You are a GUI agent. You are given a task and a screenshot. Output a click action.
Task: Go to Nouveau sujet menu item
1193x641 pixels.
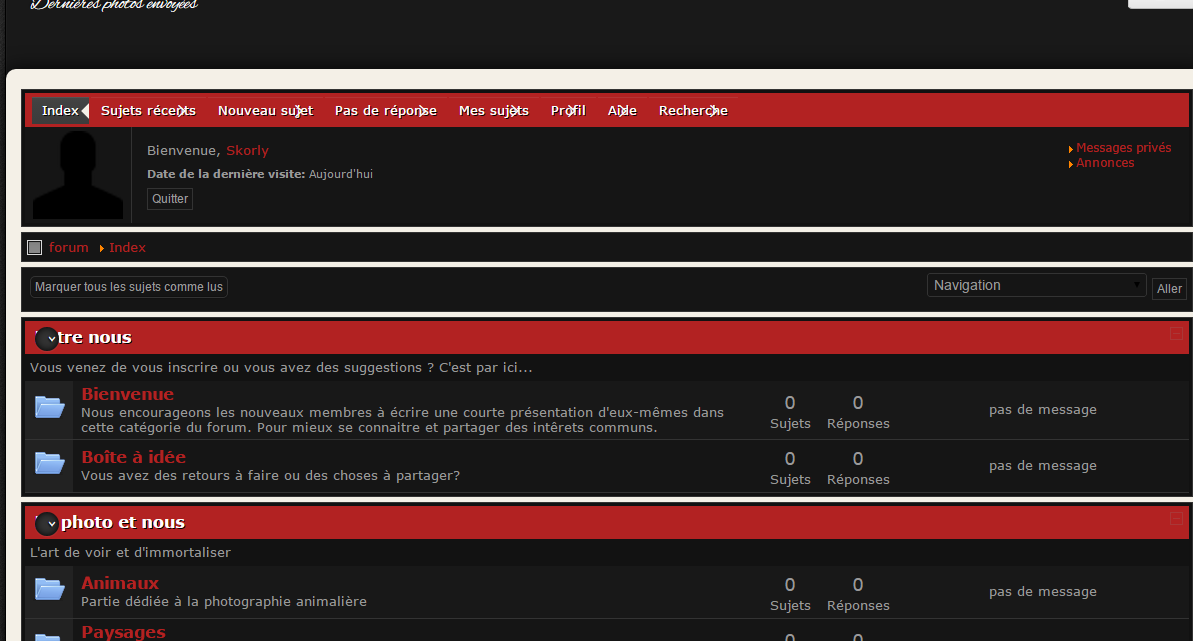265,111
